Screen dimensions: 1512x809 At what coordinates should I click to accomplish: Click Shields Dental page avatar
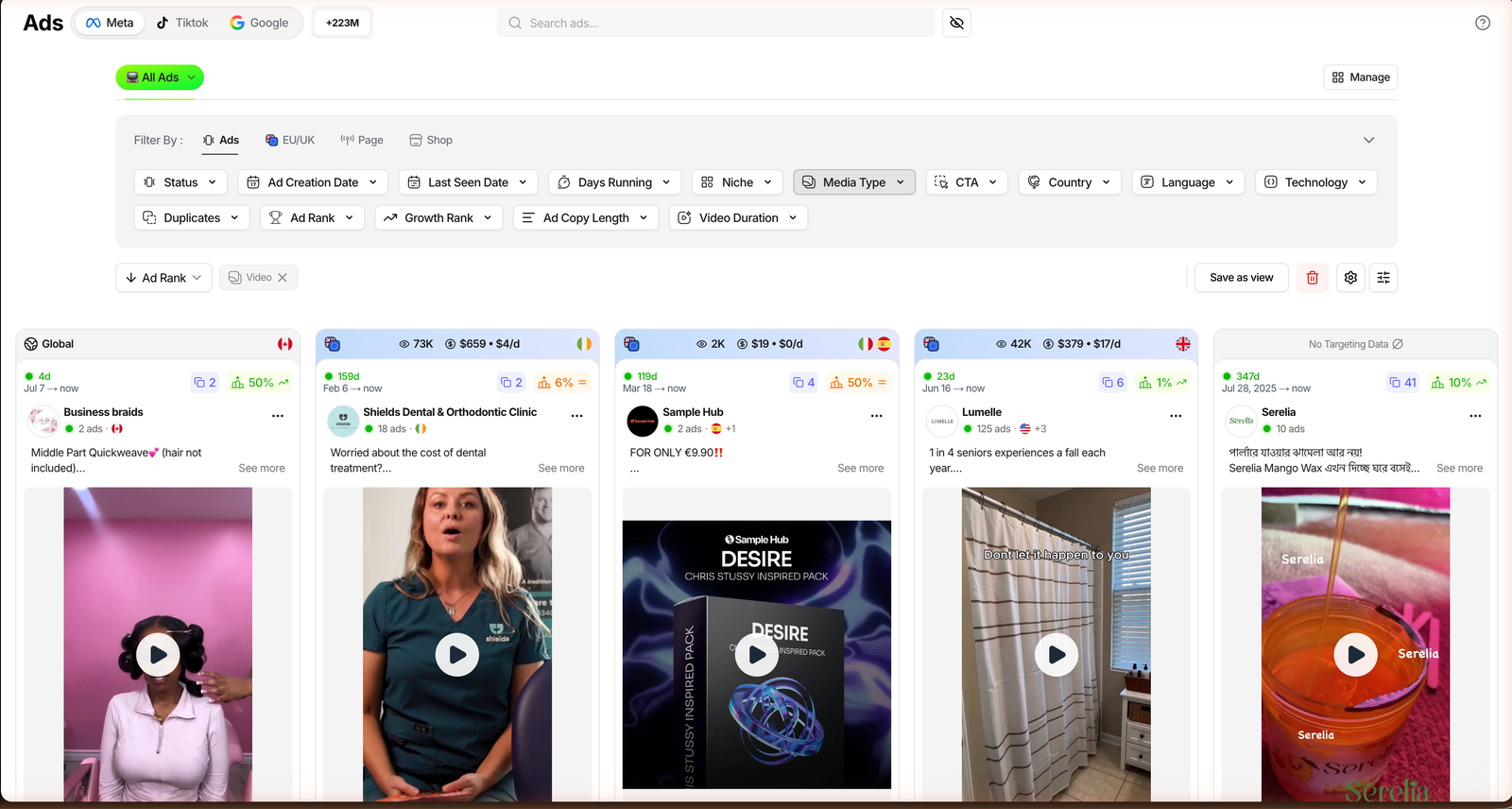343,421
